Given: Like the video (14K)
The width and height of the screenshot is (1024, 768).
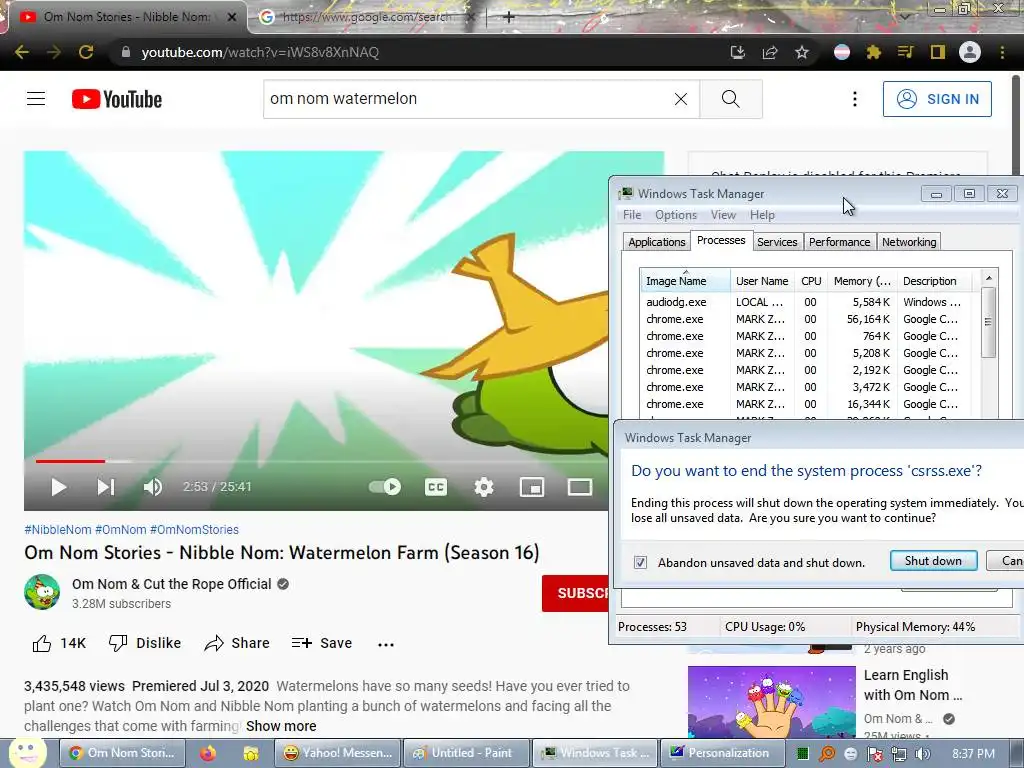Looking at the screenshot, I should (59, 643).
